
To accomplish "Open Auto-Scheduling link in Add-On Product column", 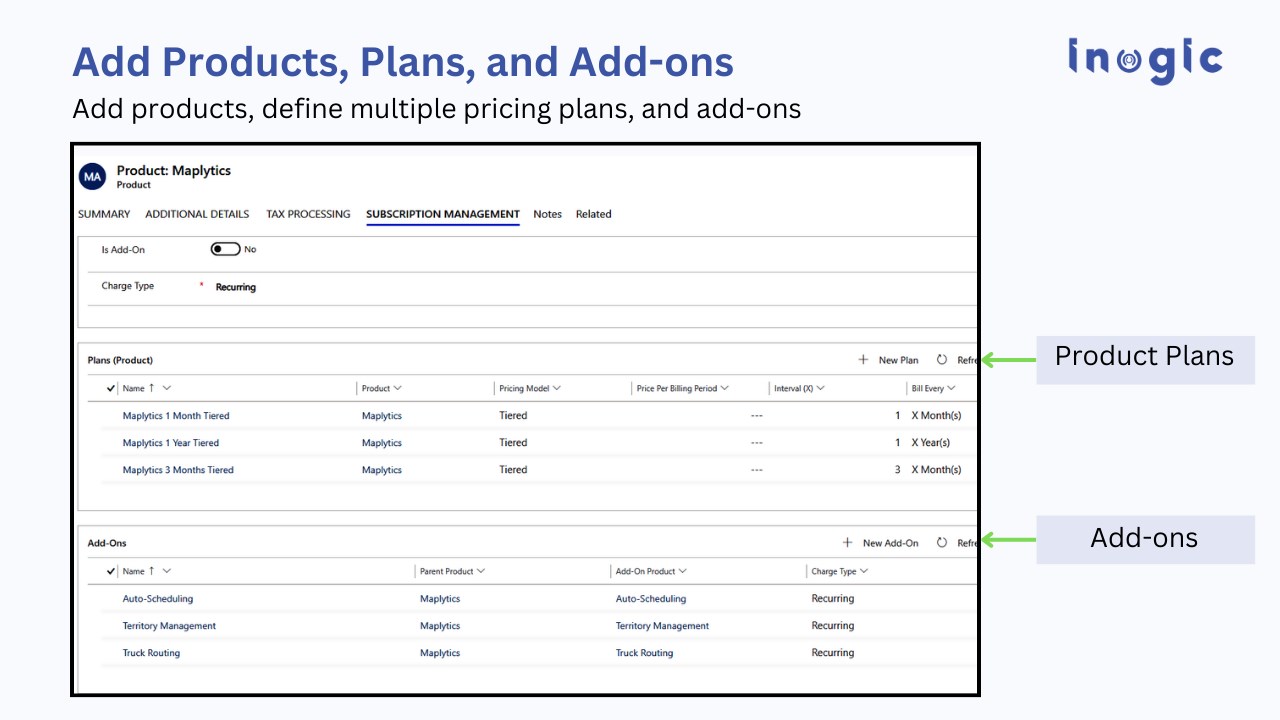I will (x=651, y=599).
